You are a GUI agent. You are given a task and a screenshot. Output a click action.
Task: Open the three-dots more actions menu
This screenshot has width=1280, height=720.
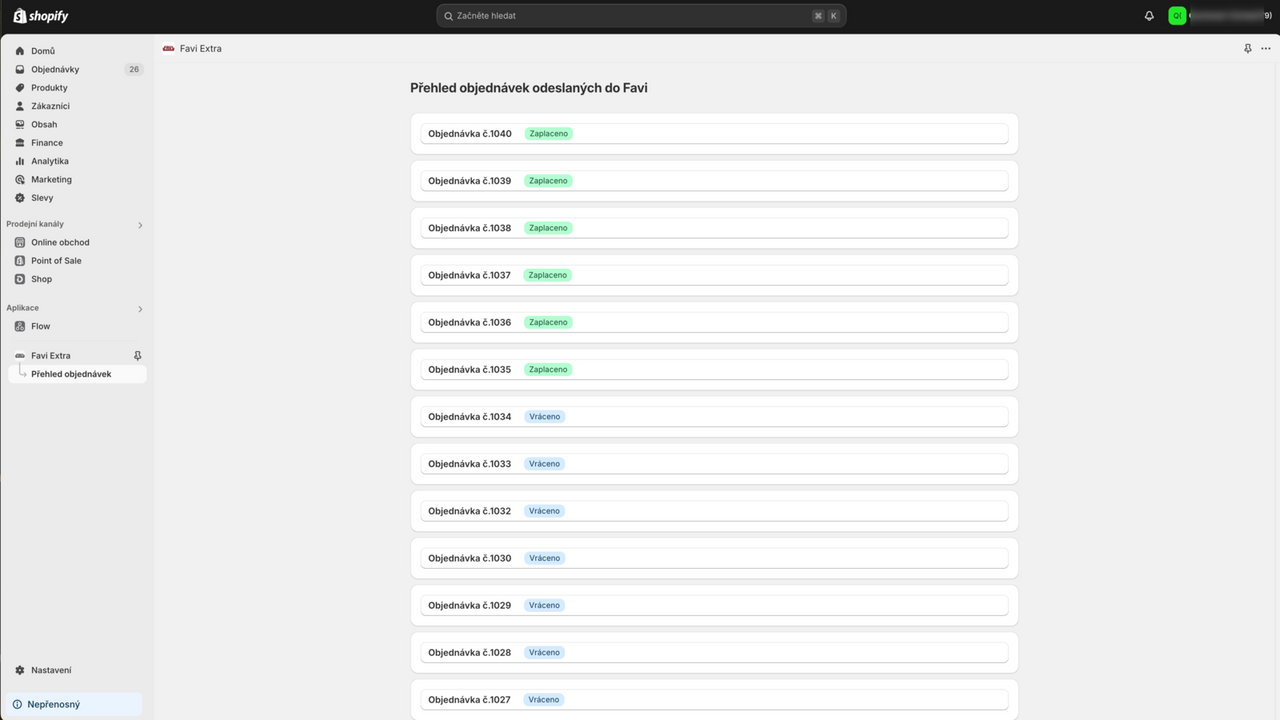(1265, 48)
